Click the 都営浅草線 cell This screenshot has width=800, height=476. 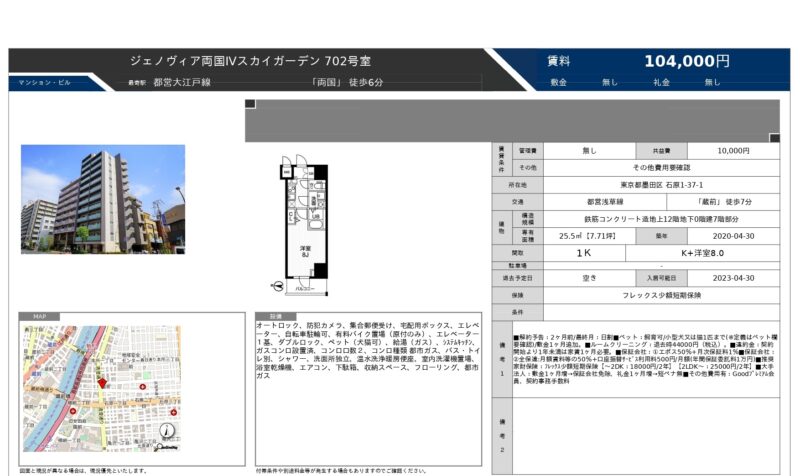605,202
